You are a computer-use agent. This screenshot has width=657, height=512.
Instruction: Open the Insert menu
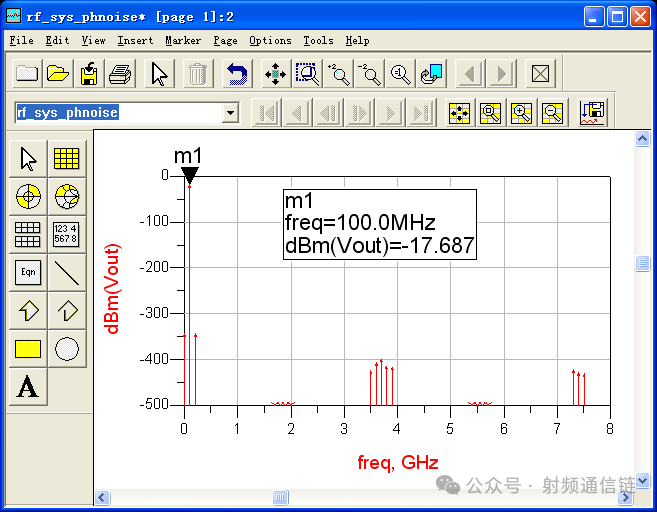coord(135,41)
